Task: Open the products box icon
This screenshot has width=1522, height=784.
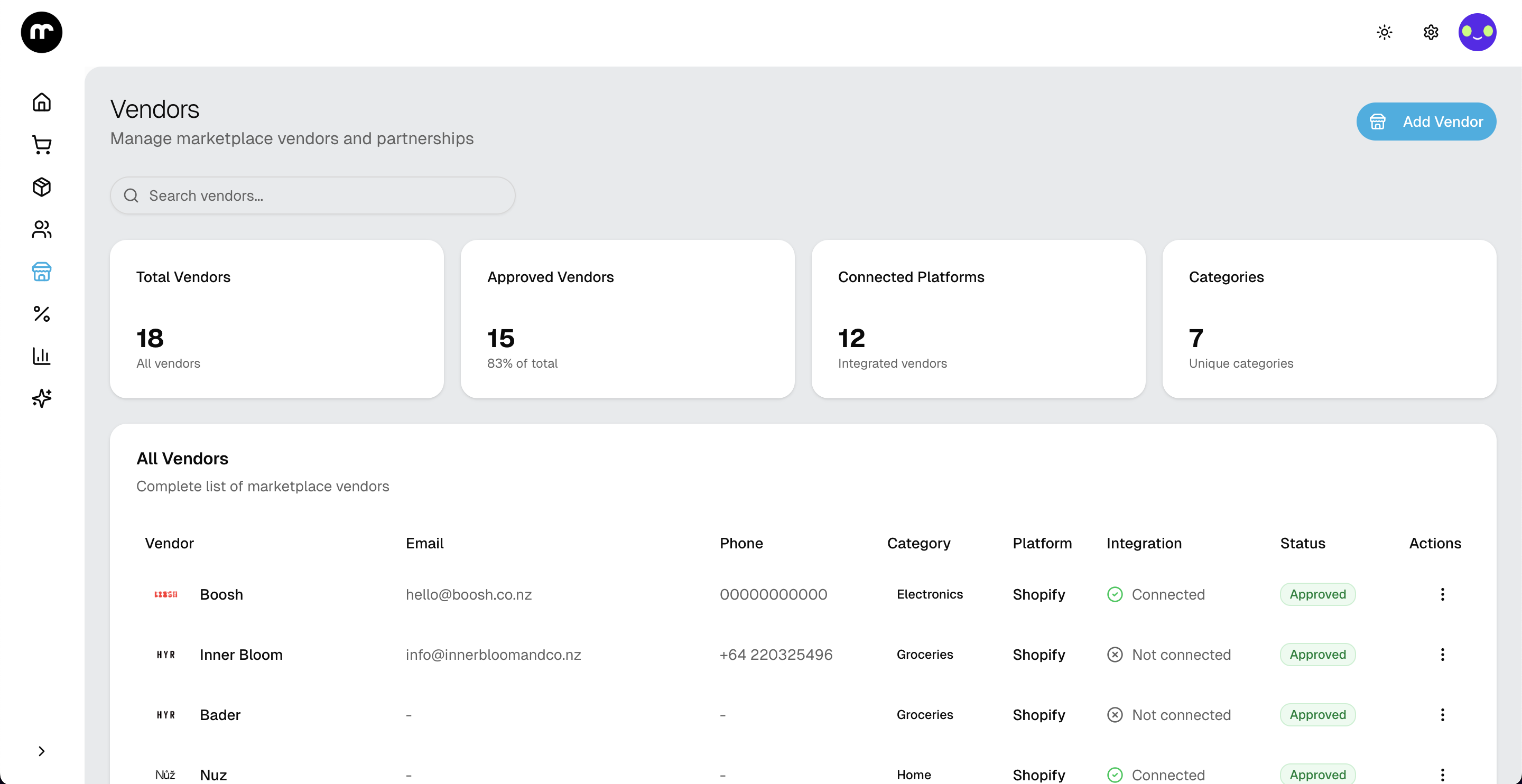Action: tap(41, 188)
